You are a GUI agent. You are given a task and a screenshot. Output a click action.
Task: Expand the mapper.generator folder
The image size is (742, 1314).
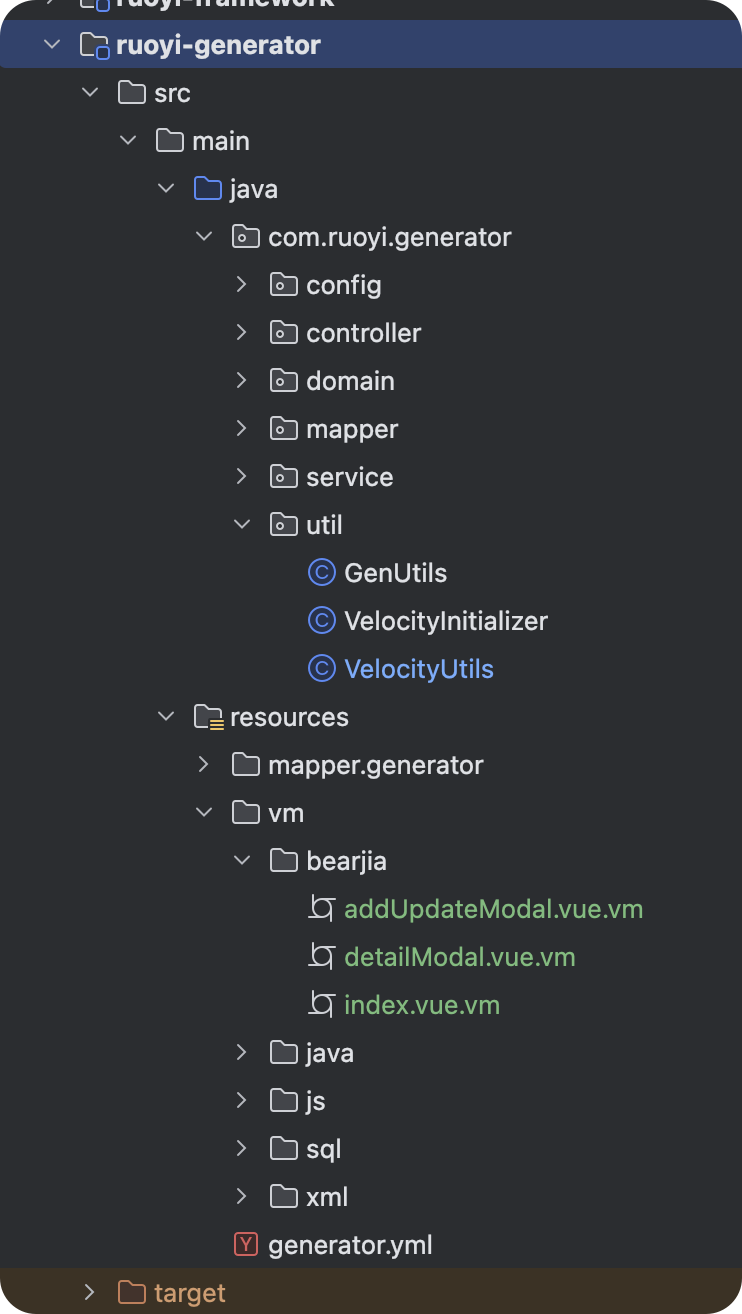203,765
